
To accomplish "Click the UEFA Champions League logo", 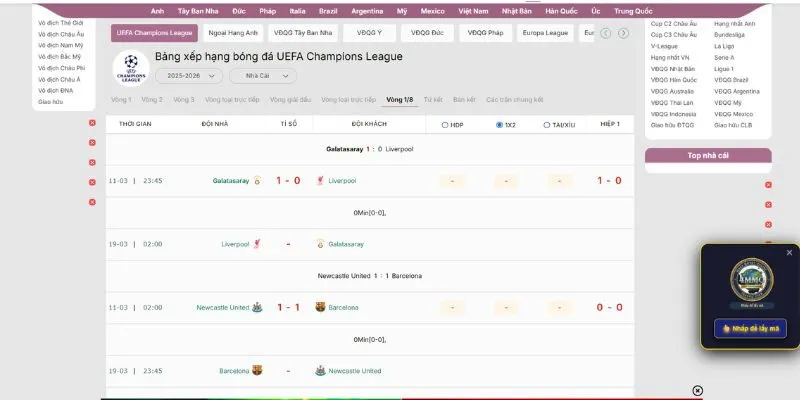I will pyautogui.click(x=130, y=68).
